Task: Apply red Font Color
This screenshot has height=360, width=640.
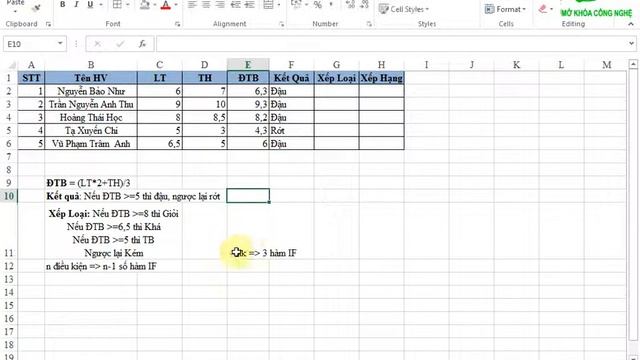Action: [166, 4]
